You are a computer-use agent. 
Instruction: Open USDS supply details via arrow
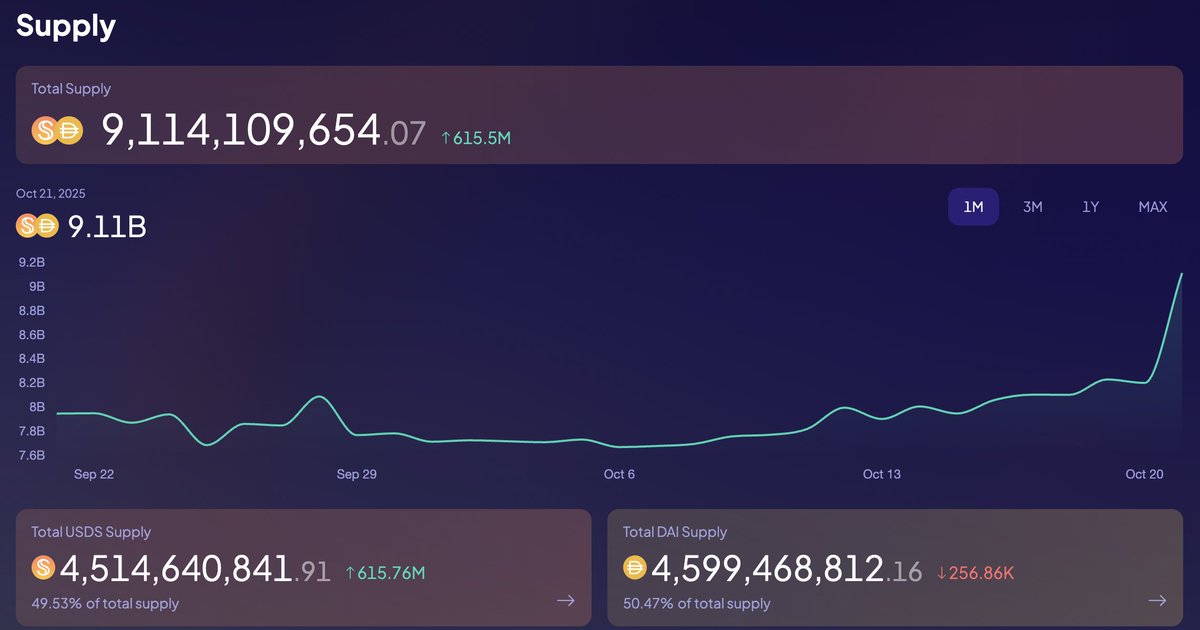566,601
